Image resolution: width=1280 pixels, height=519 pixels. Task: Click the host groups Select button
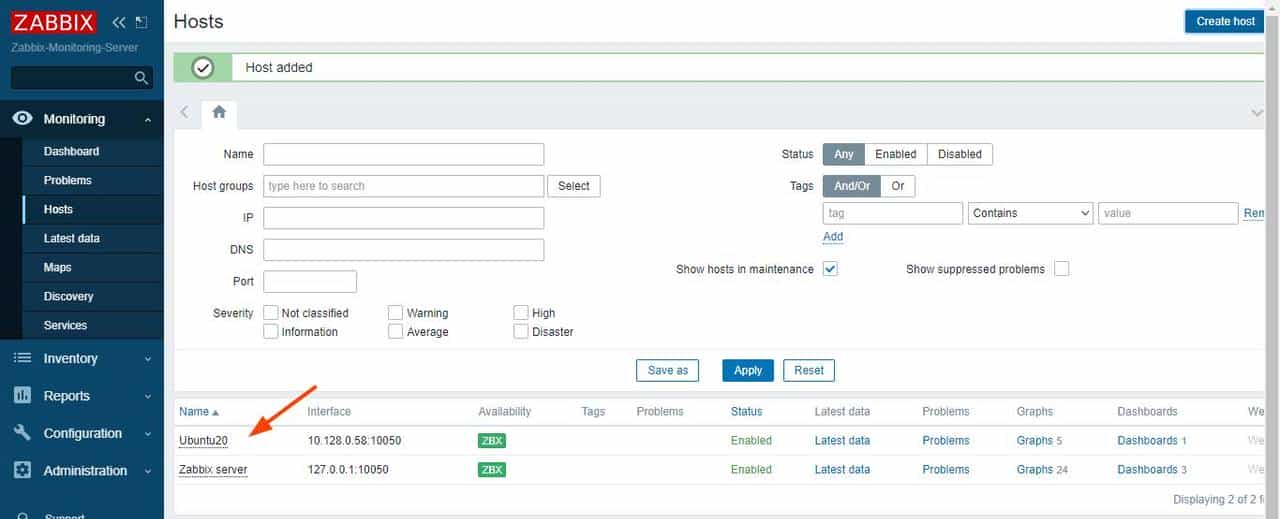(x=574, y=186)
